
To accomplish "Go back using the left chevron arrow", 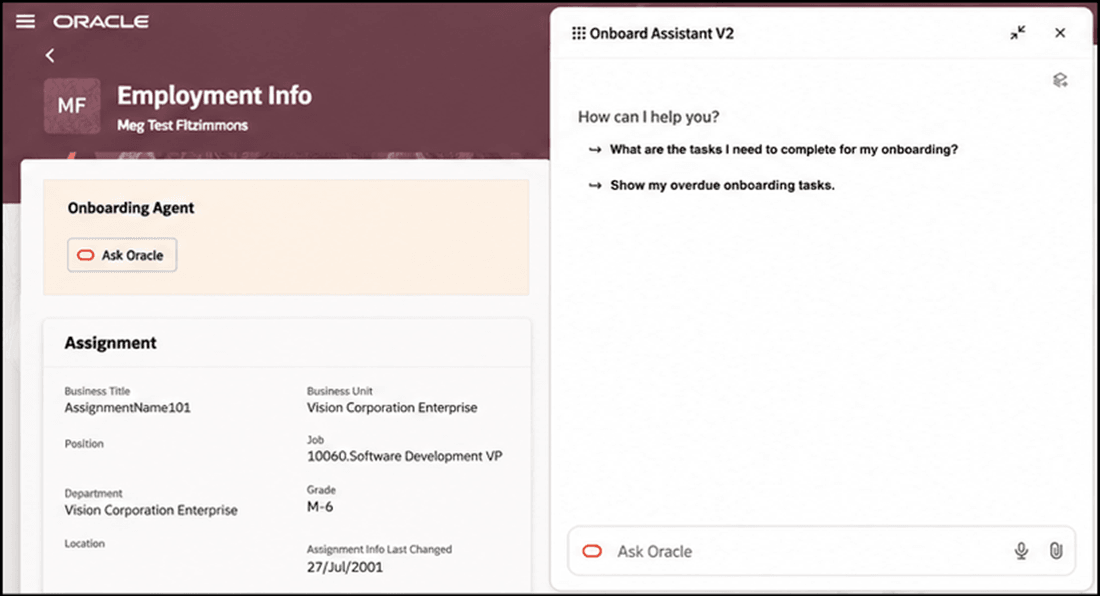I will coord(50,55).
